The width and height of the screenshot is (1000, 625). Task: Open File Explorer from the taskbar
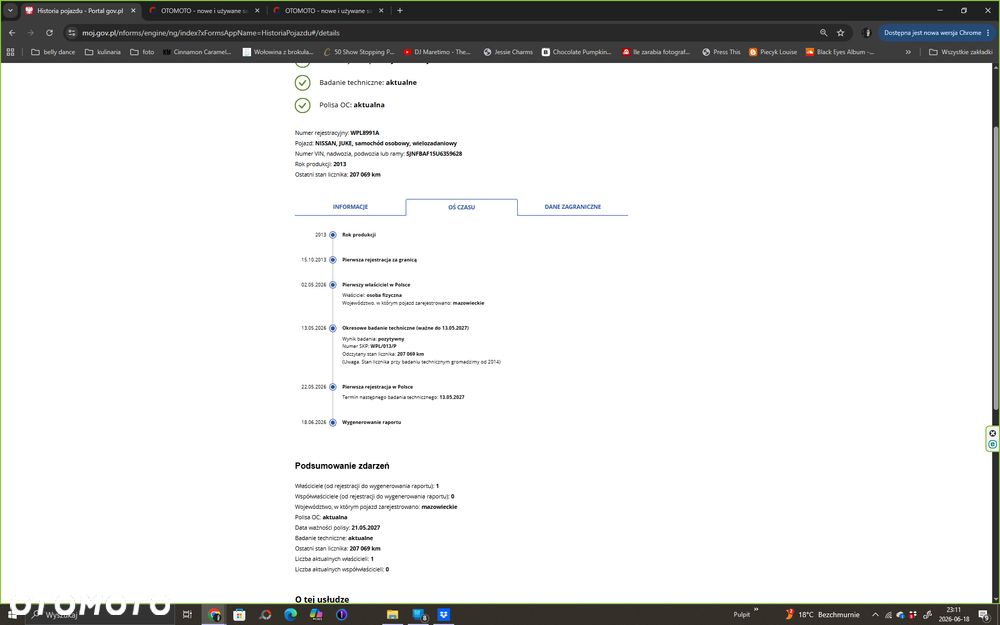point(392,614)
